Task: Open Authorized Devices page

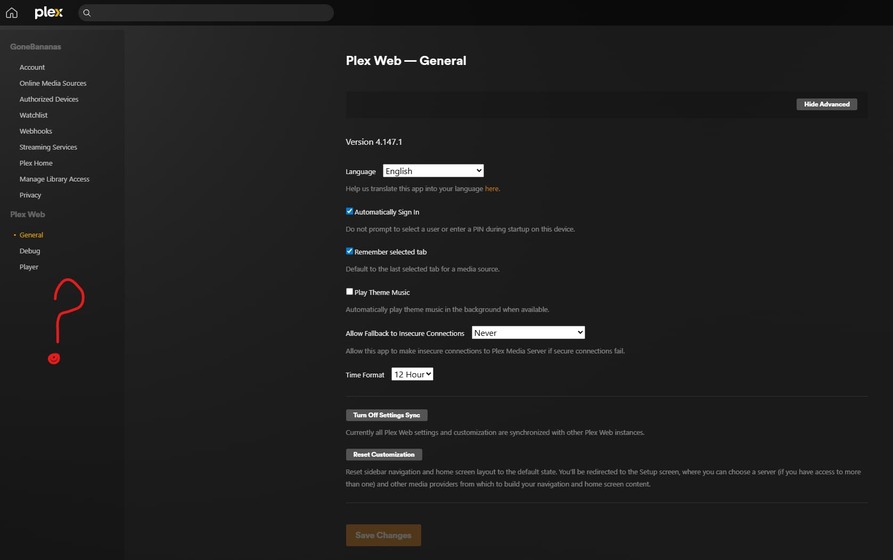Action: (x=49, y=99)
